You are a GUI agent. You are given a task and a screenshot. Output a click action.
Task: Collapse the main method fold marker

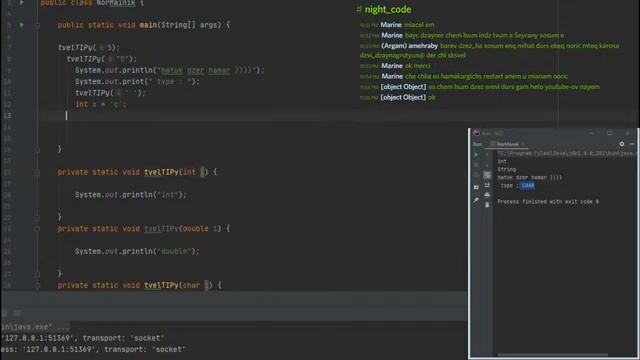pos(37,25)
